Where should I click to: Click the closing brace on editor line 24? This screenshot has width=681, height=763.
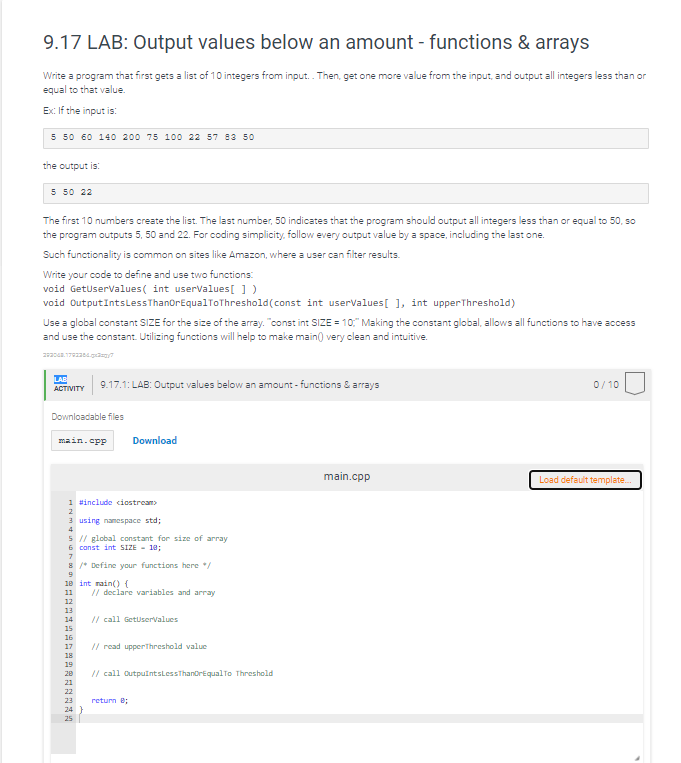click(81, 709)
